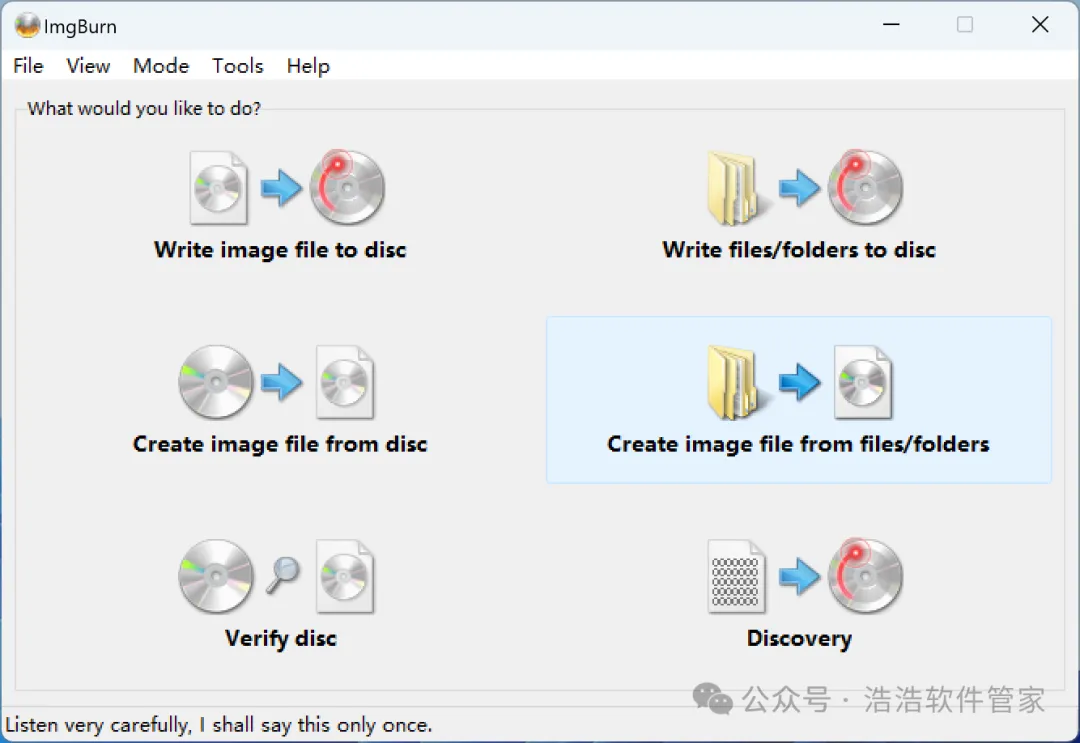
Task: Open the Help menu
Action: (x=309, y=66)
